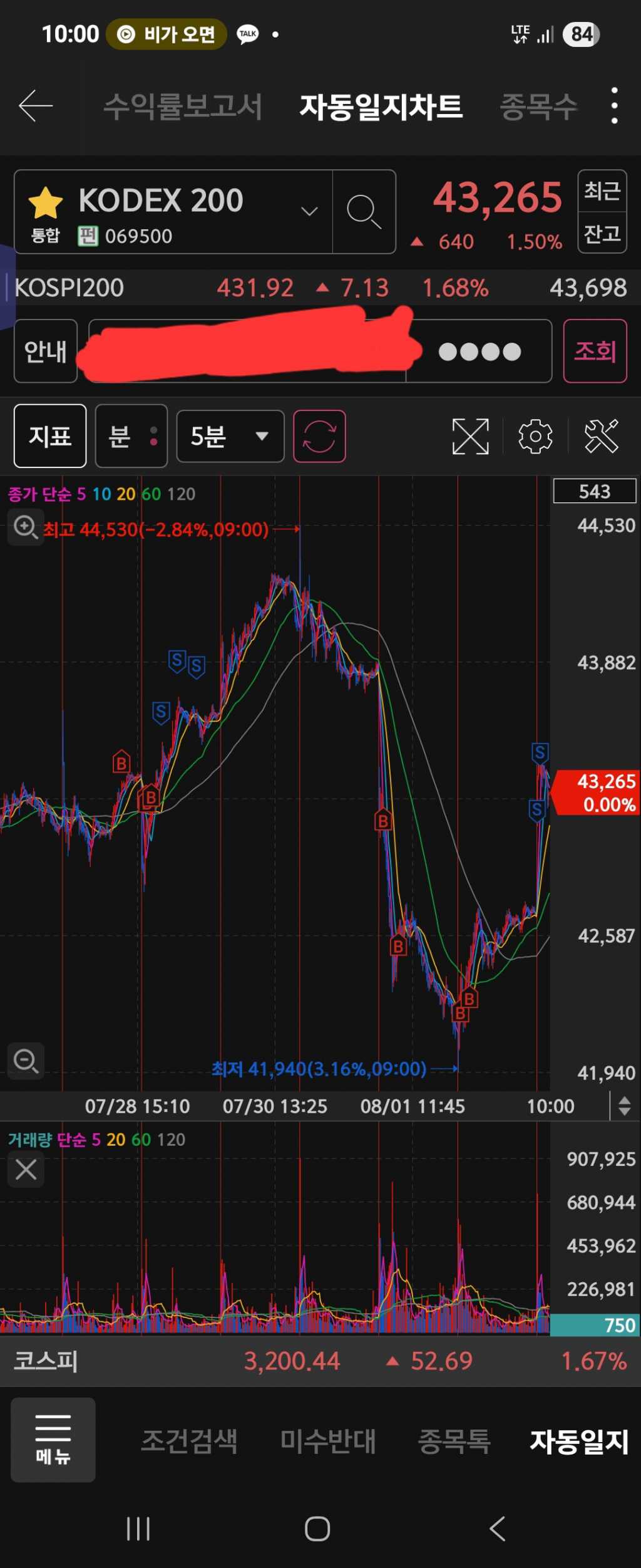The image size is (641, 1568).
Task: Tap the masked account password field
Action: click(479, 351)
